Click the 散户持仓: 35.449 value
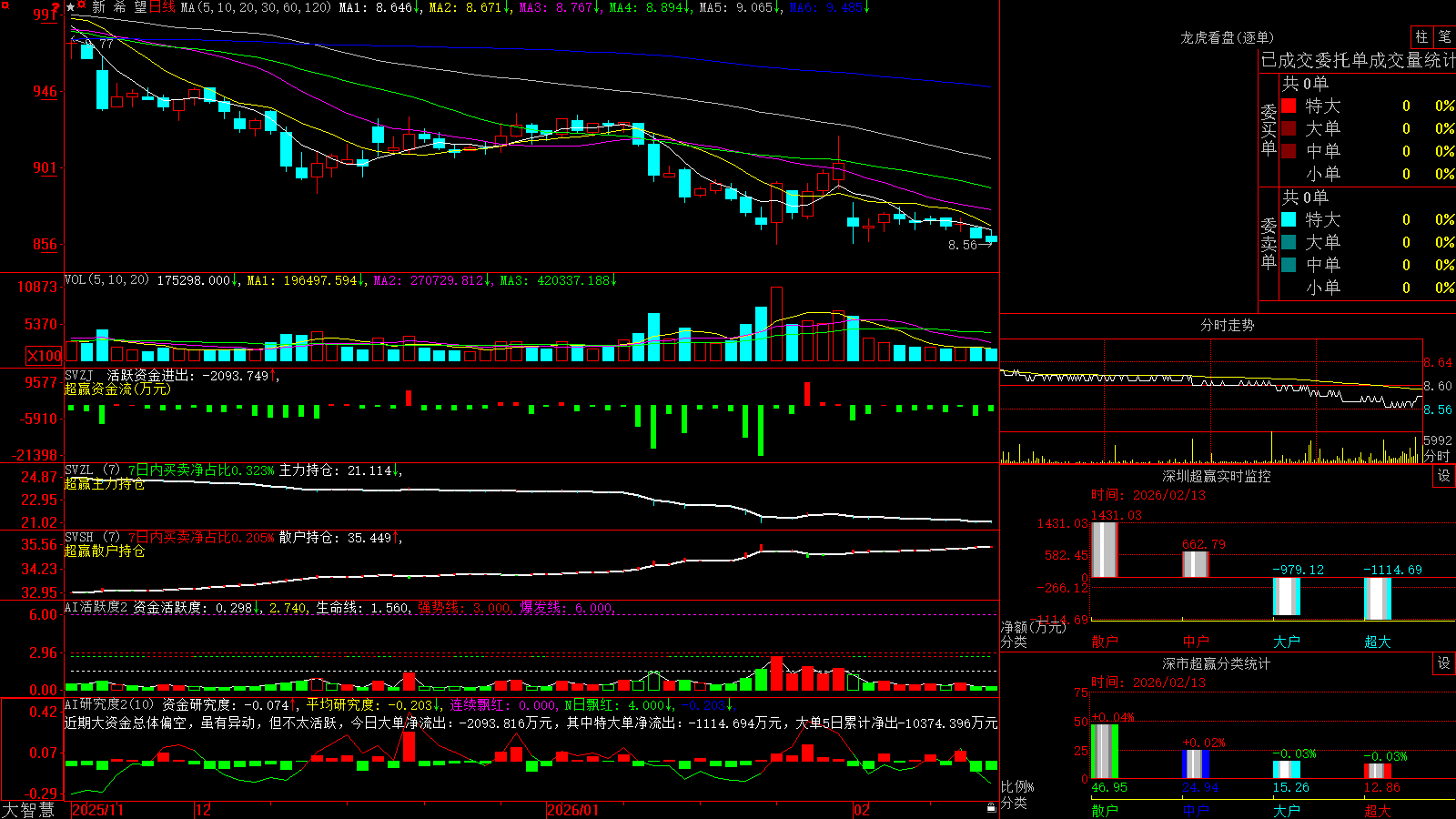This screenshot has height=819, width=1456. point(340,538)
